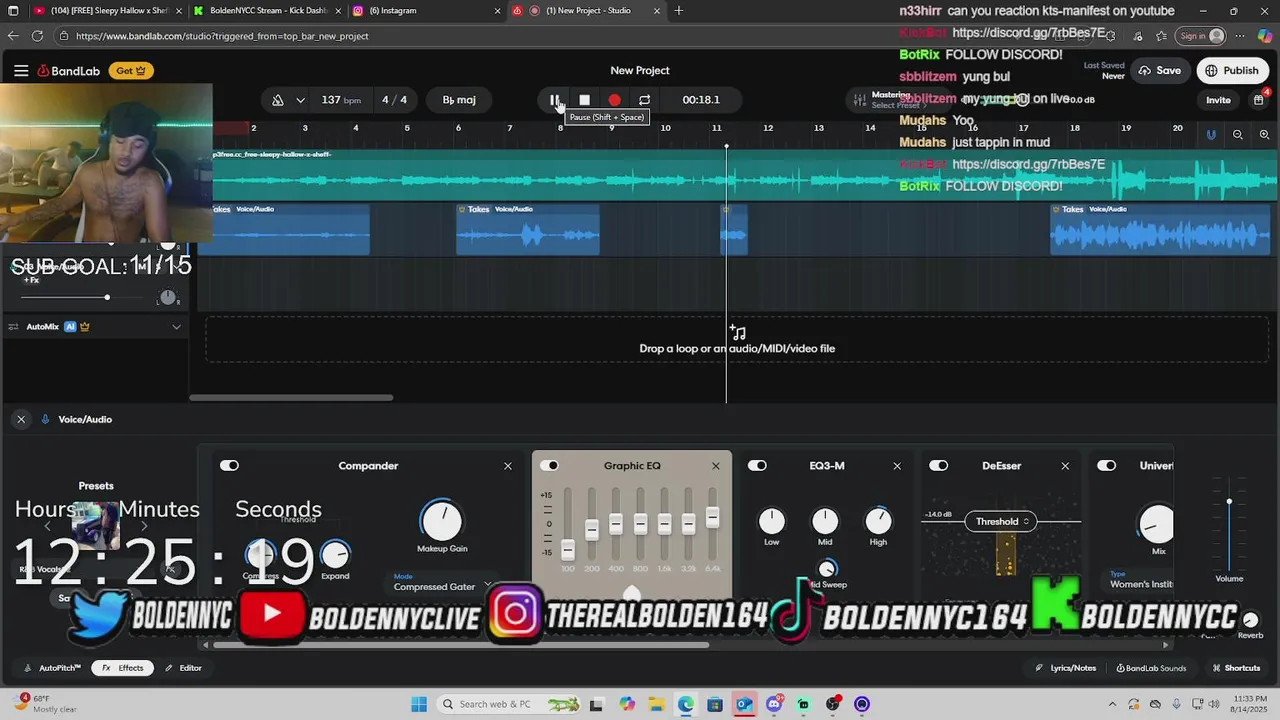Screen dimensions: 1280x720
Task: Adjust the reverb Mix knob
Action: 1157,523
